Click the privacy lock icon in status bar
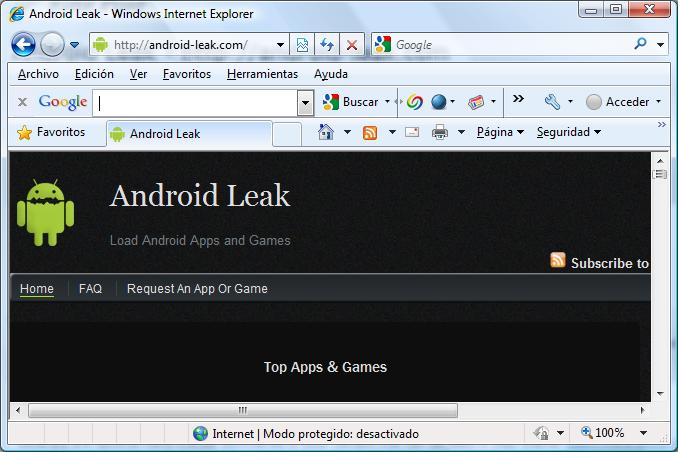Viewport: 678px width, 452px height. pyautogui.click(x=541, y=433)
